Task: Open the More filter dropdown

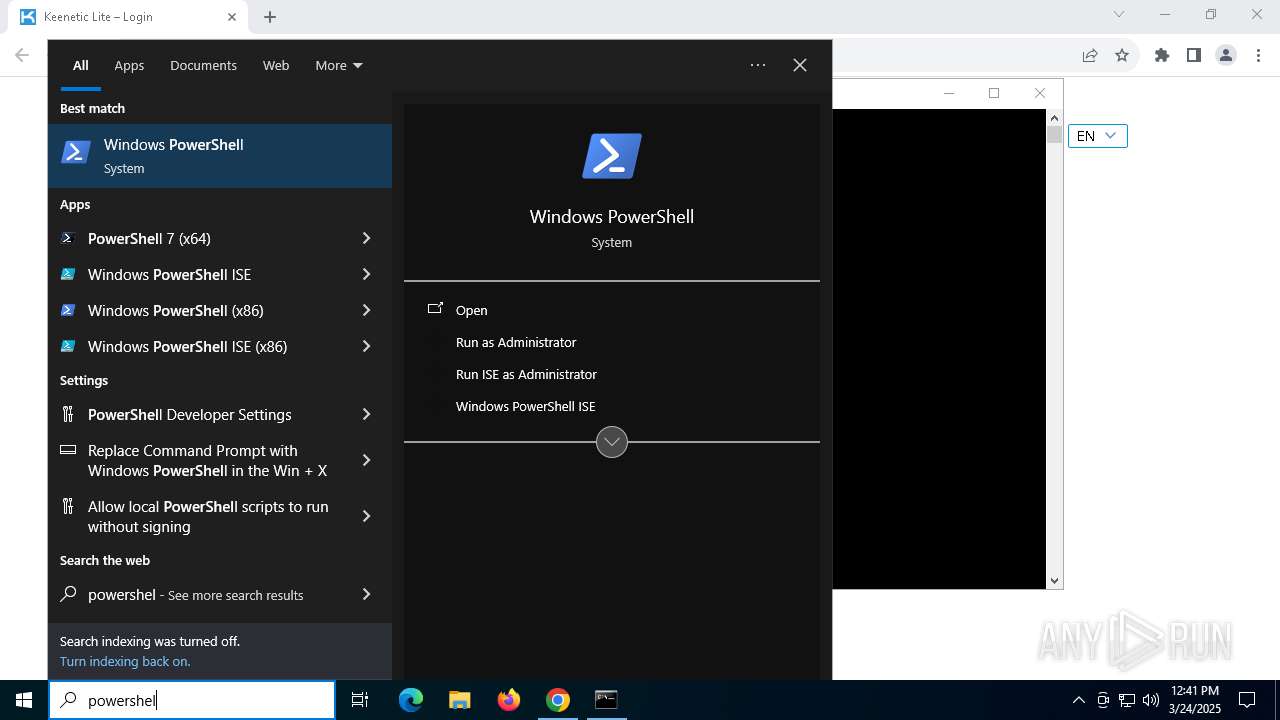Action: click(x=339, y=65)
